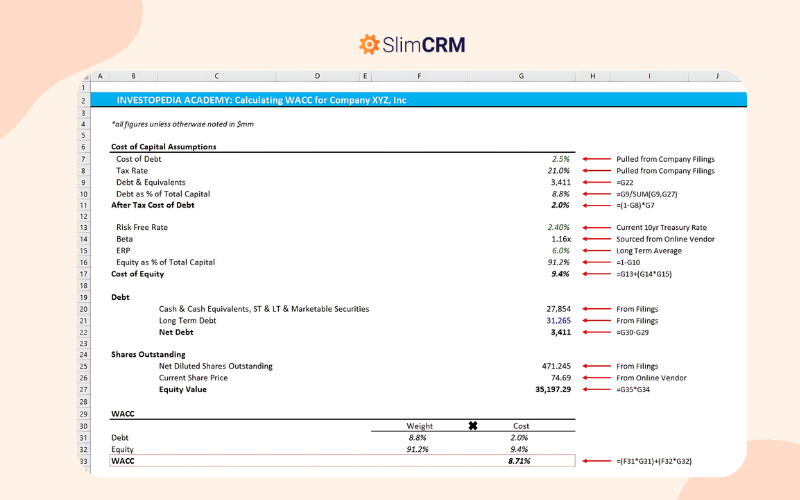The height and width of the screenshot is (500, 800).
Task: Select the 'Debt as % of Total Capital' label
Action: [x=163, y=194]
